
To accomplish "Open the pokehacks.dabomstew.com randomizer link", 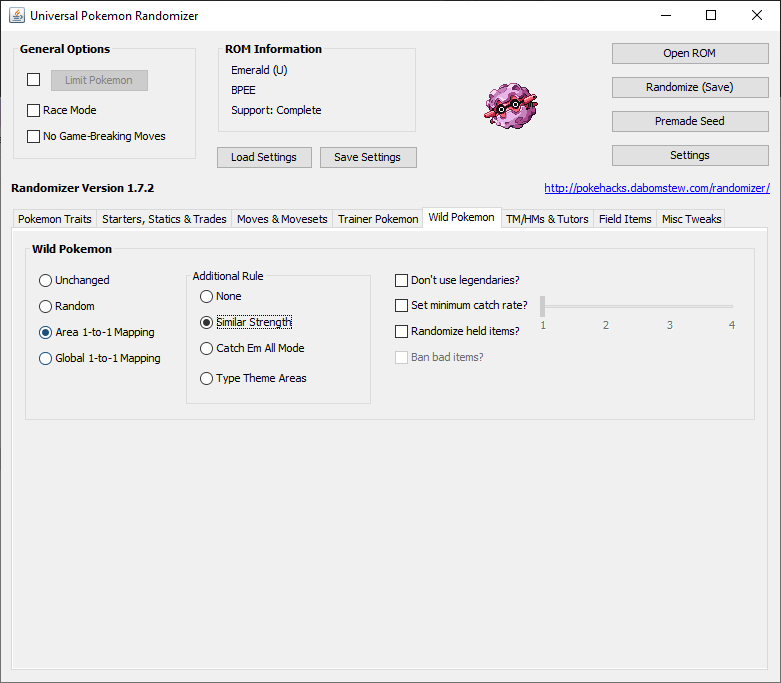I will coord(657,188).
